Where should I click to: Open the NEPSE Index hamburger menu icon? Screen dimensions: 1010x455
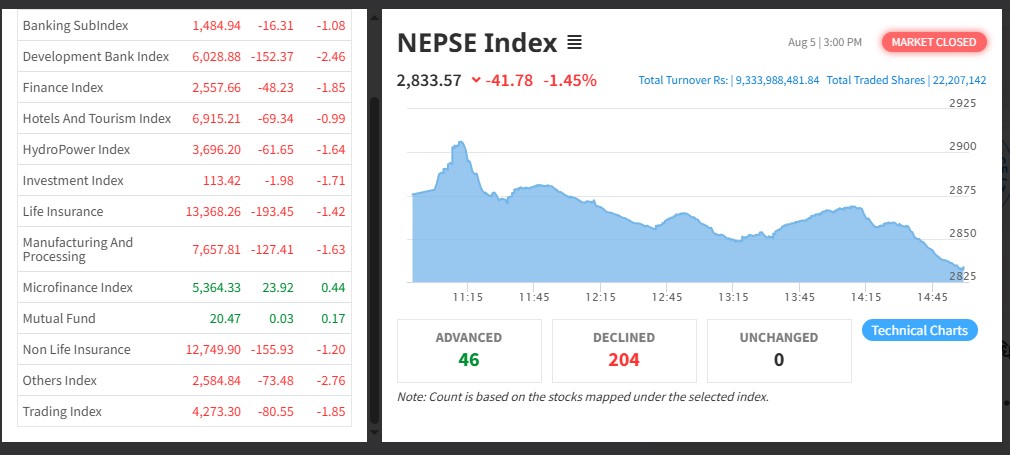(574, 43)
